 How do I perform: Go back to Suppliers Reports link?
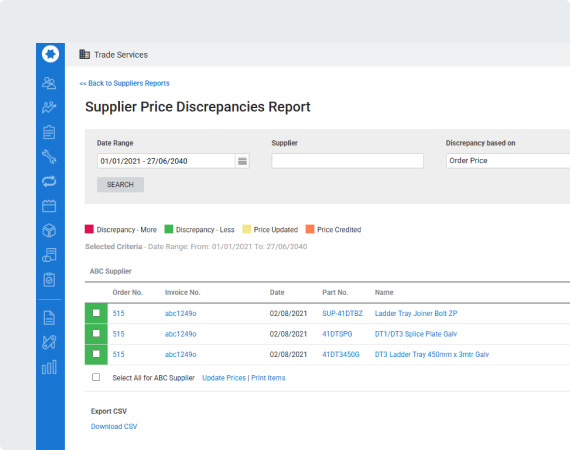125,83
